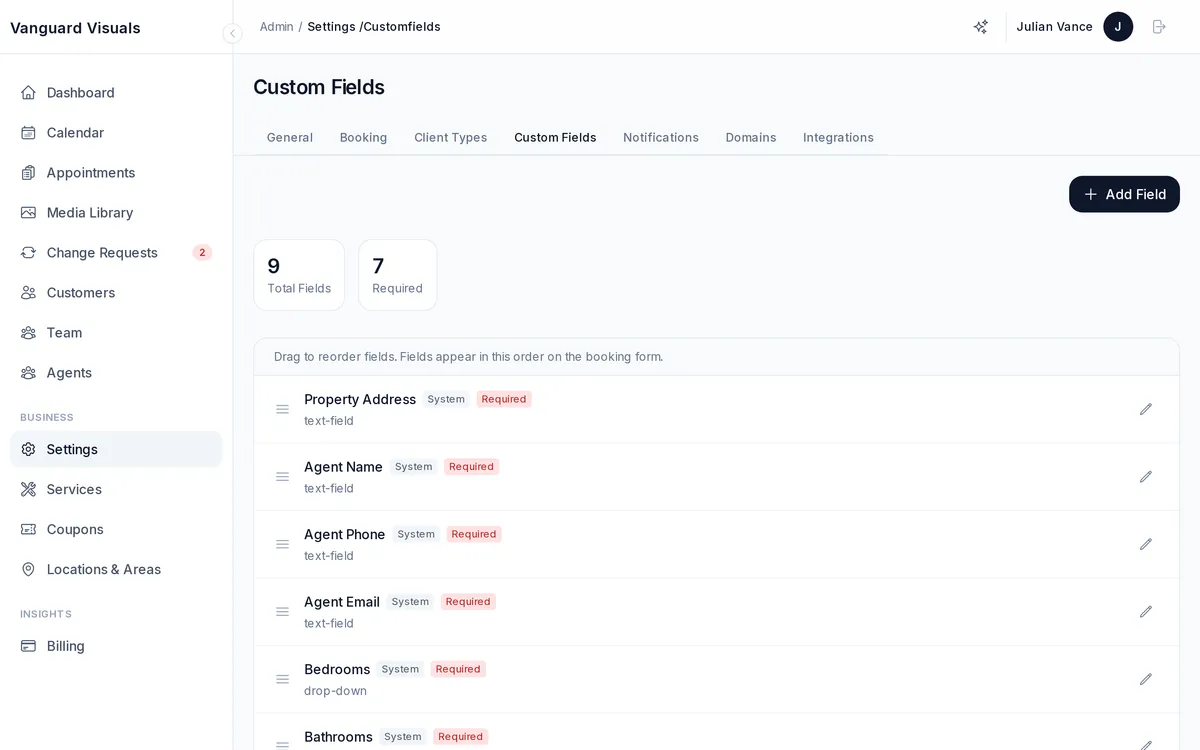Click the Agents icon in sidebar
The image size is (1200, 750).
pos(28,372)
